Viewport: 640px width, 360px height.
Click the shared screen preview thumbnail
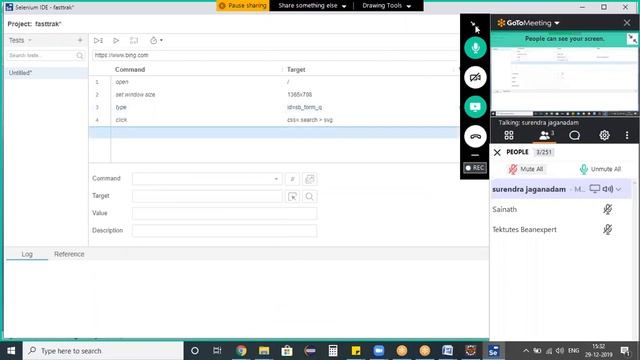pyautogui.click(x=564, y=80)
